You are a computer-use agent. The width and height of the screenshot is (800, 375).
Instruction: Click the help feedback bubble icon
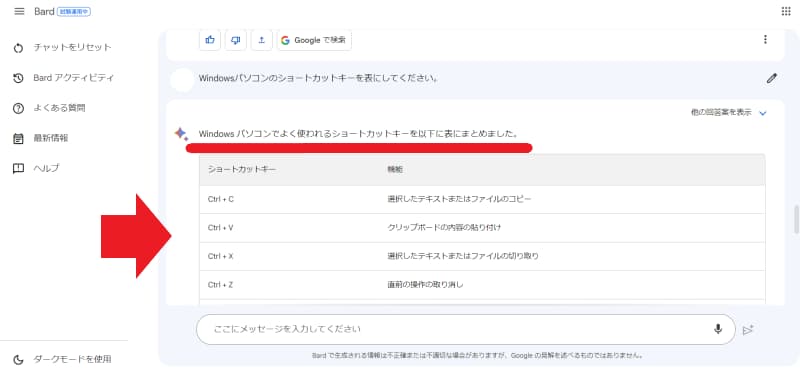[18, 168]
